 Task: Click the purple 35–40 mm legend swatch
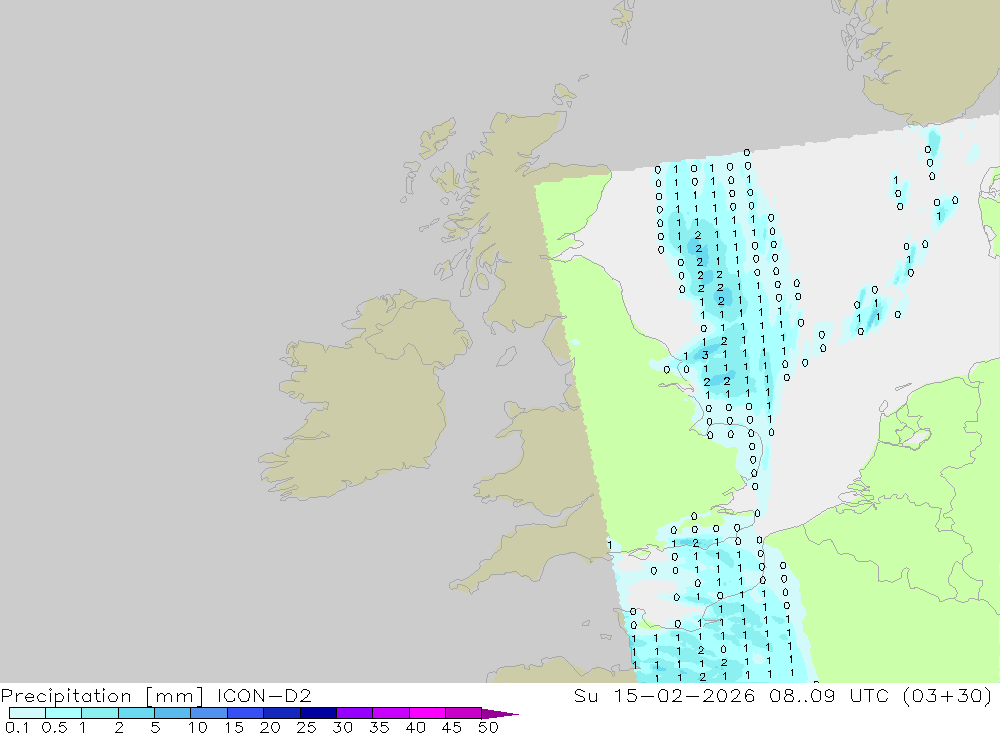pyautogui.click(x=390, y=713)
